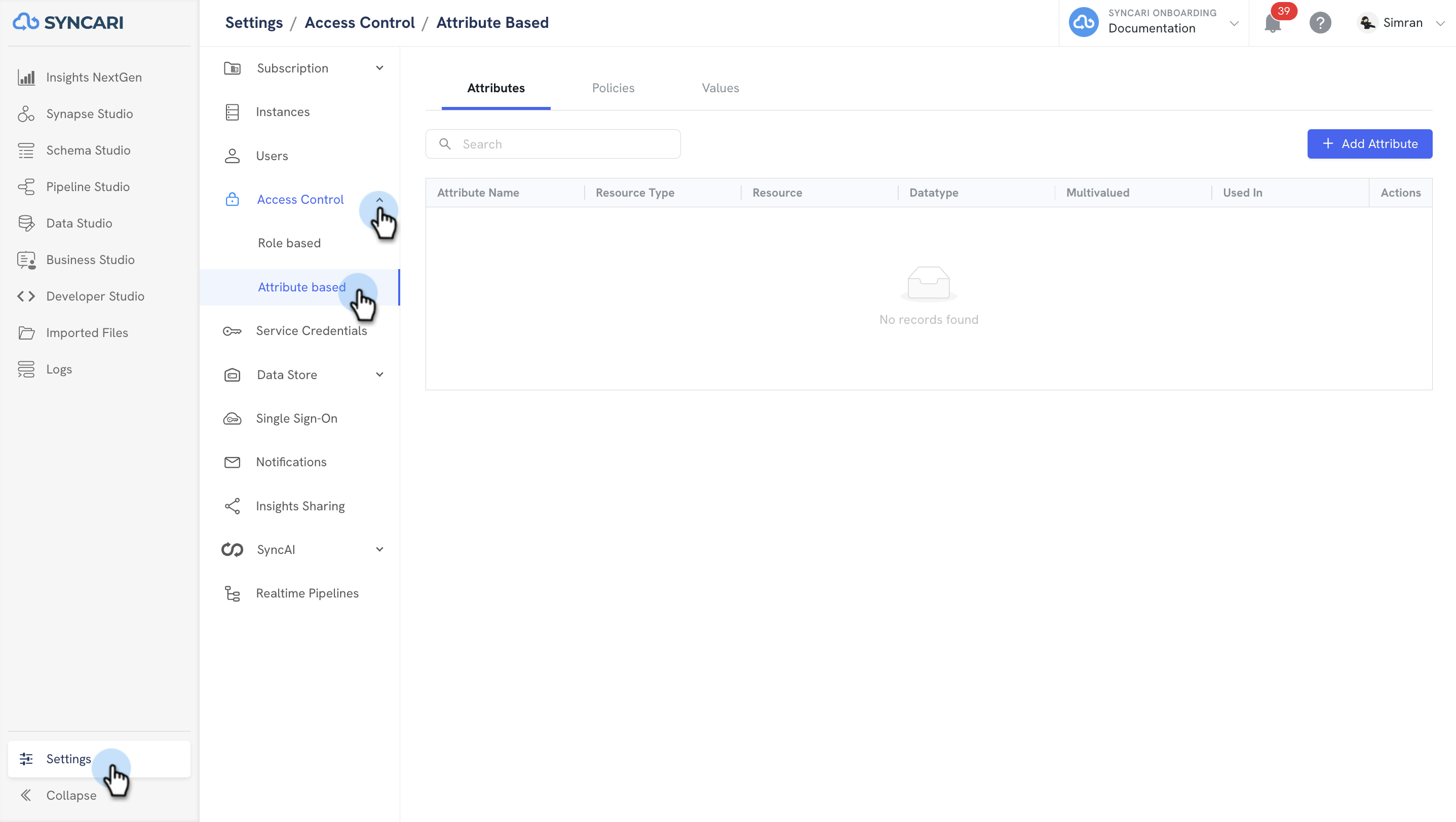Click the Realtime Pipelines icon
Viewport: 1456px width, 822px height.
coord(233,593)
